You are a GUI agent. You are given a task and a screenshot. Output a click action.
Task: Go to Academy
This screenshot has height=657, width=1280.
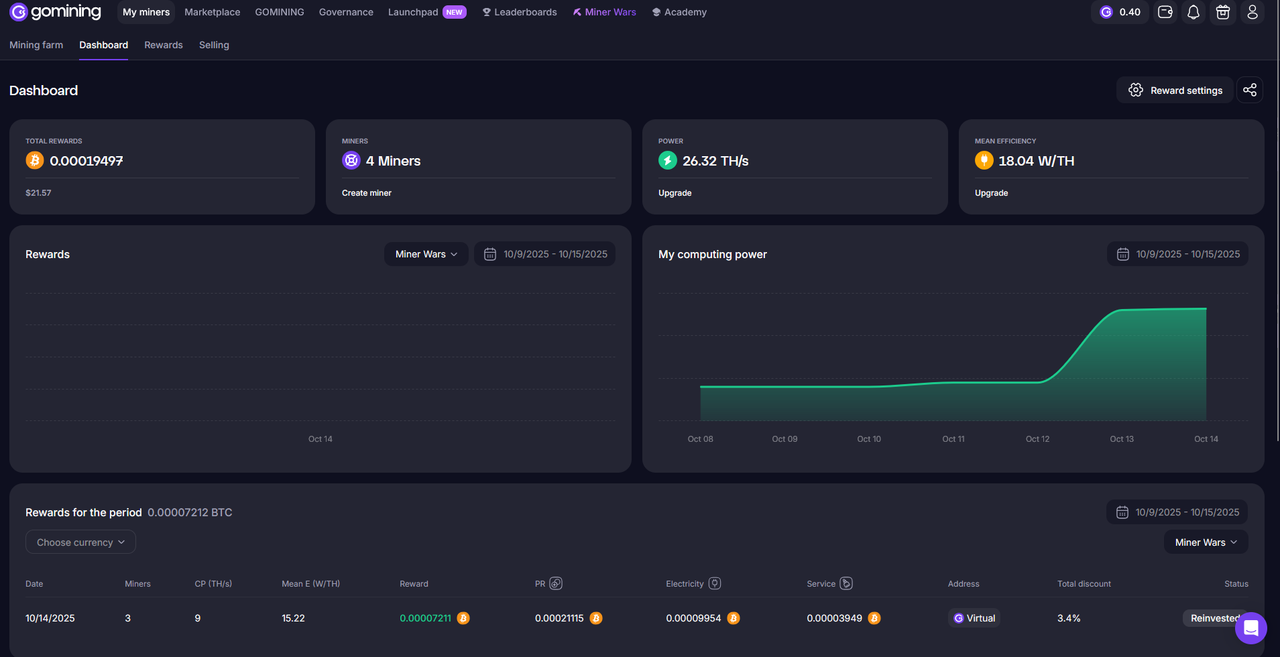coord(679,12)
